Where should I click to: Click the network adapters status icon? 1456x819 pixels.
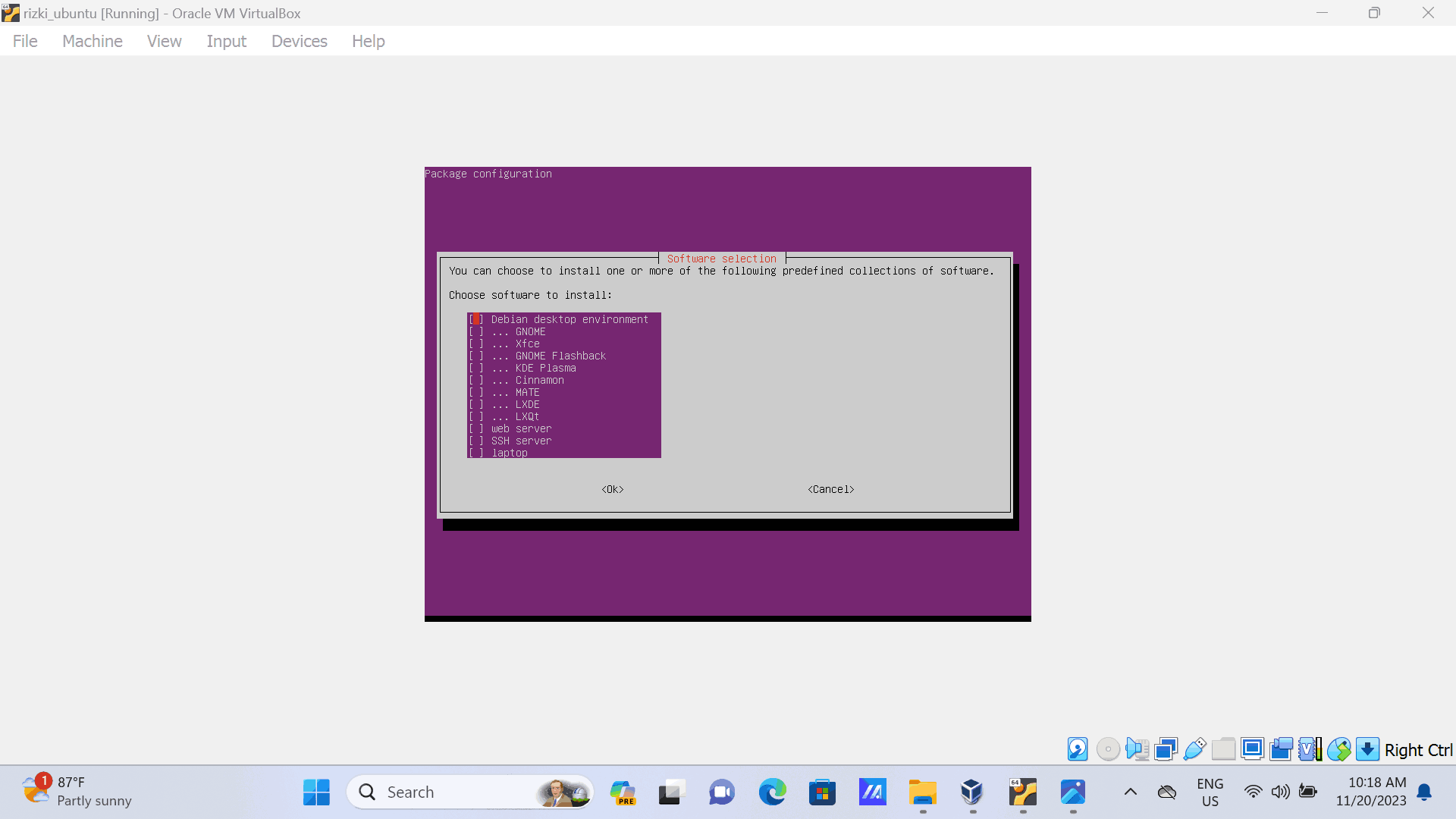(1166, 749)
